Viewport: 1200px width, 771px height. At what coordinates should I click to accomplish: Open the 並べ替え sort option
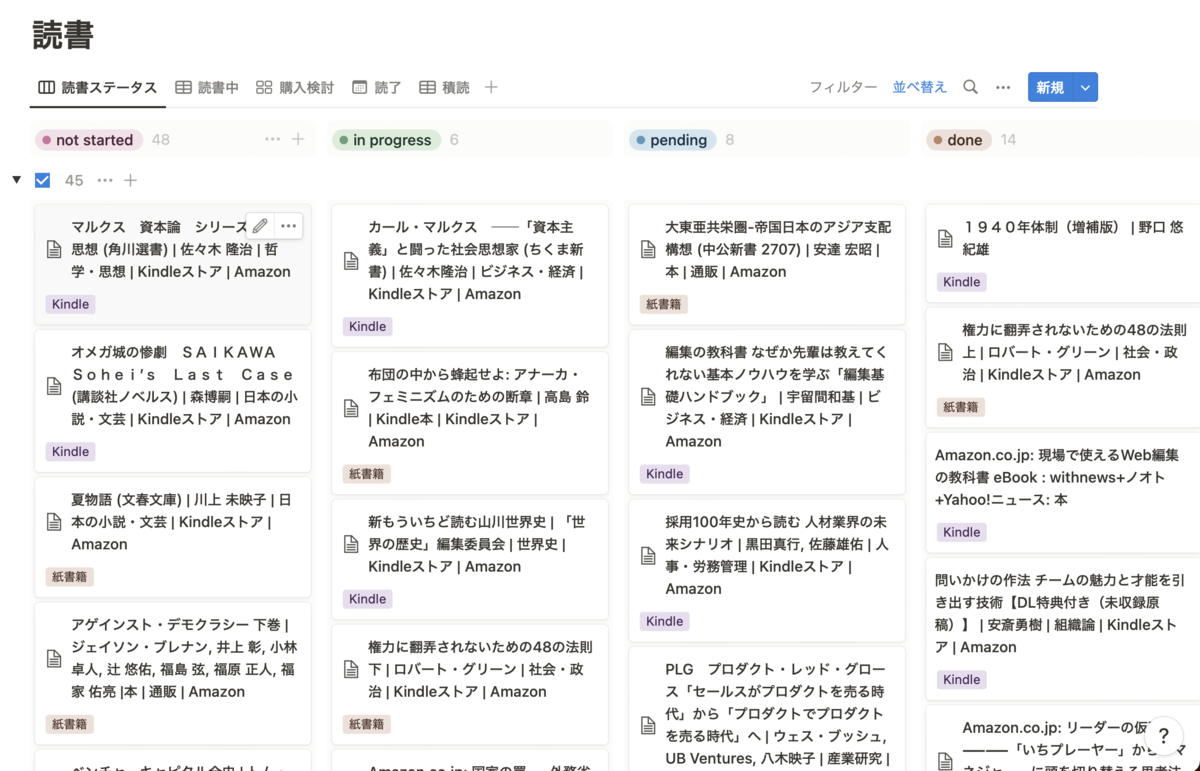pyautogui.click(x=920, y=88)
